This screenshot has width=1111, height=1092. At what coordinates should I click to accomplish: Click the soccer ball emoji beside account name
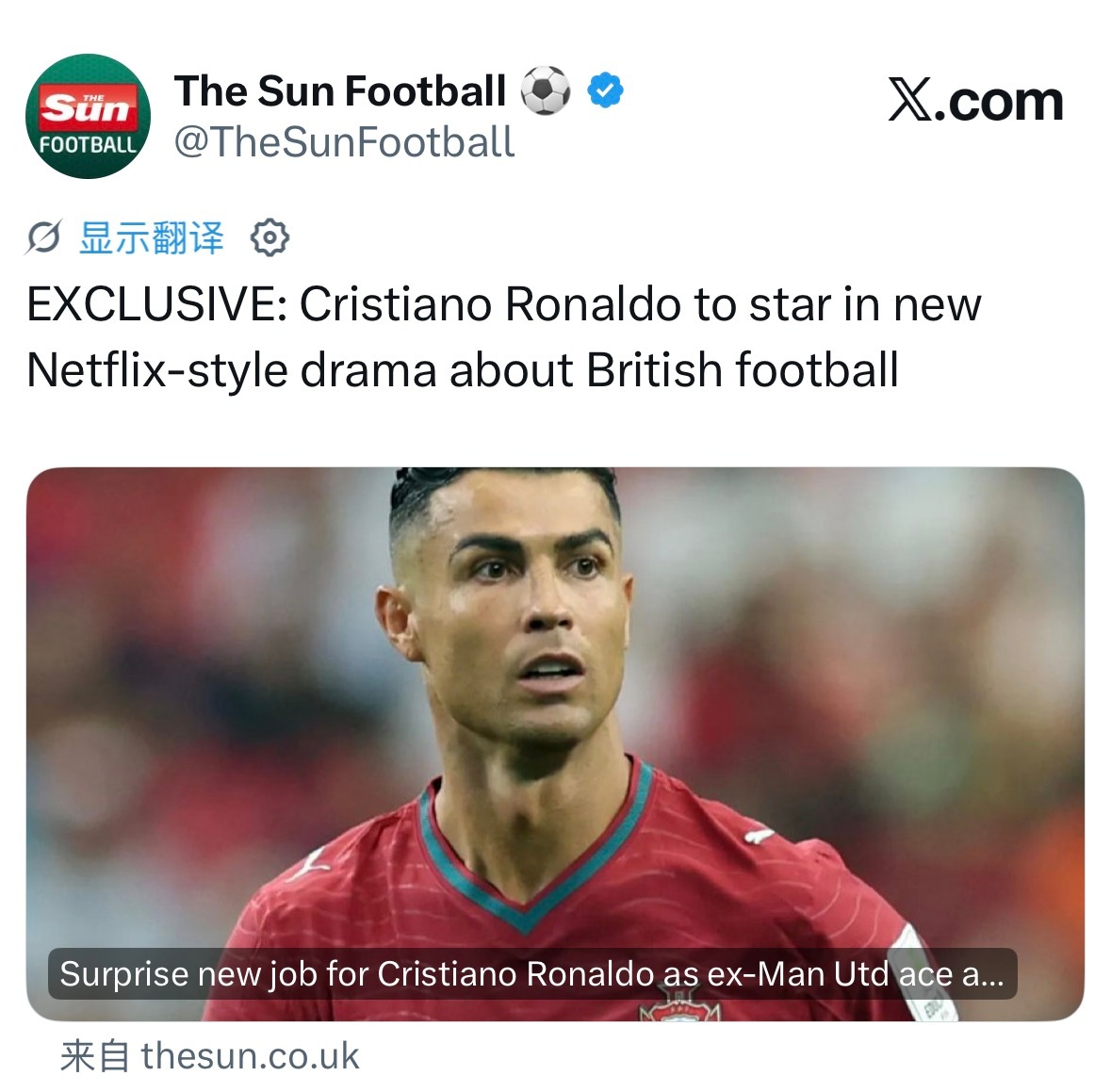tap(546, 90)
